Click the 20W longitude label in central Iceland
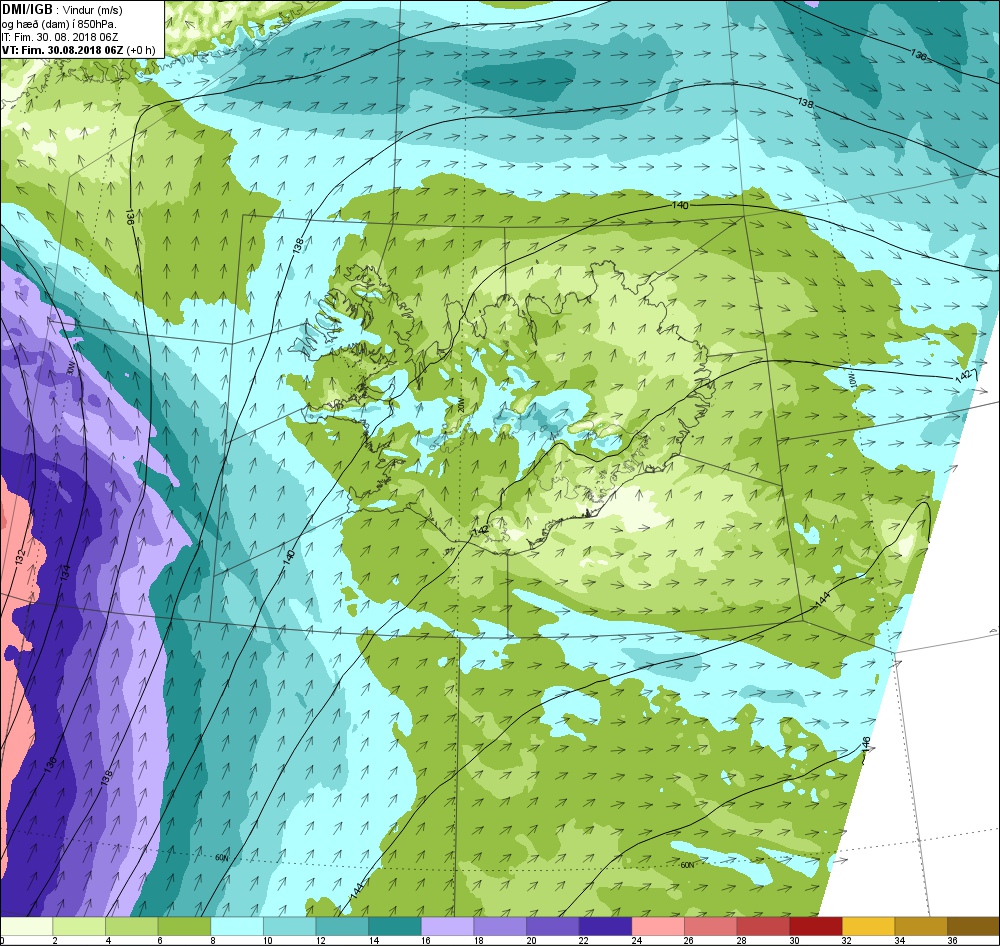The width and height of the screenshot is (1000, 946). [x=460, y=406]
